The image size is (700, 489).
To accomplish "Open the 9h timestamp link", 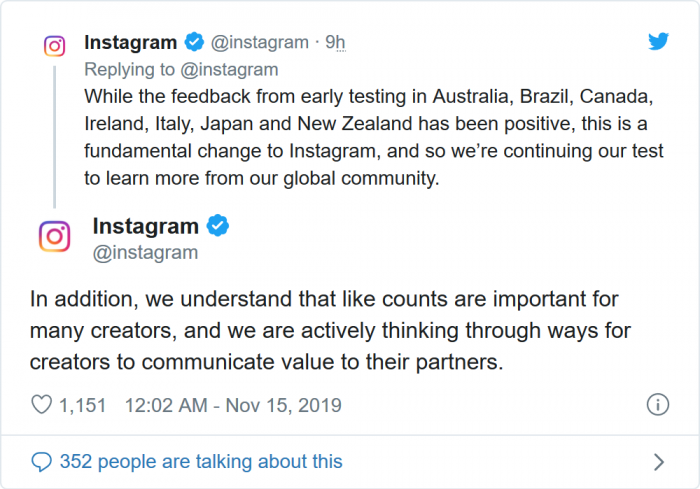I will (337, 42).
